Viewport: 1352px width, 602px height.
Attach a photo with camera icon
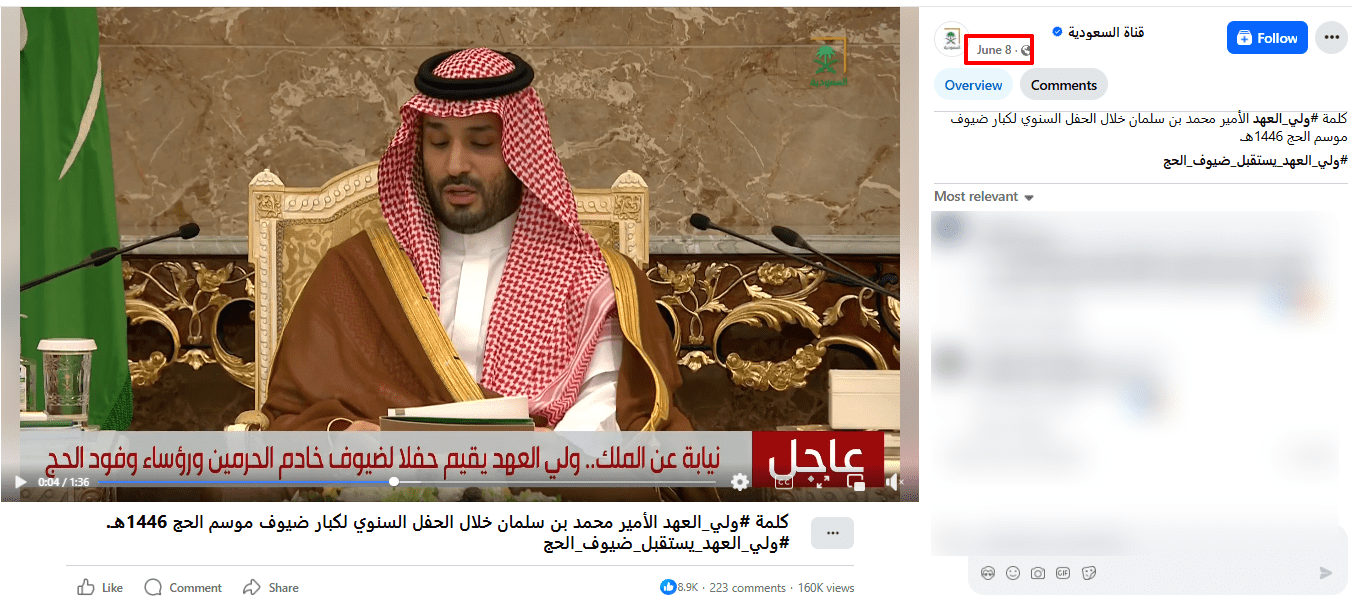(x=1038, y=573)
